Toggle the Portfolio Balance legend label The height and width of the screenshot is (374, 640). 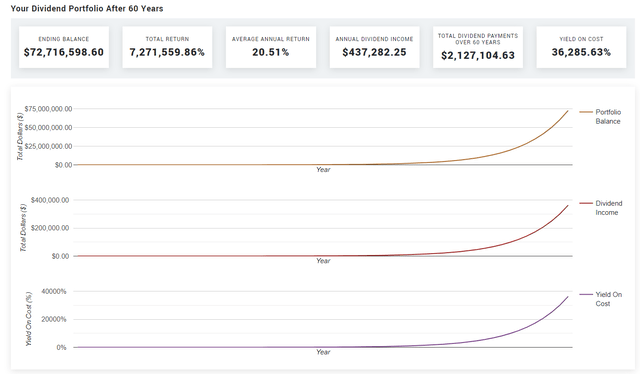click(608, 116)
